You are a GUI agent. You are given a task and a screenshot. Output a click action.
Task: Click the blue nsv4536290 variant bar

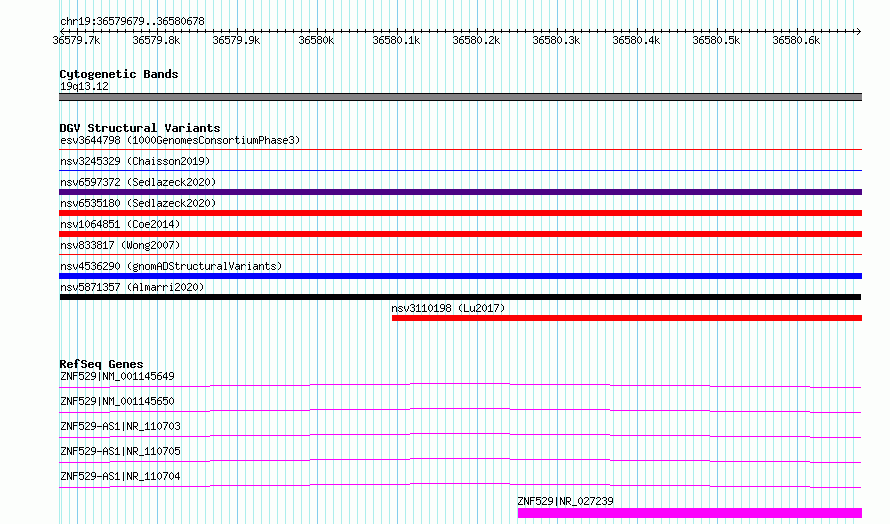pyautogui.click(x=460, y=276)
